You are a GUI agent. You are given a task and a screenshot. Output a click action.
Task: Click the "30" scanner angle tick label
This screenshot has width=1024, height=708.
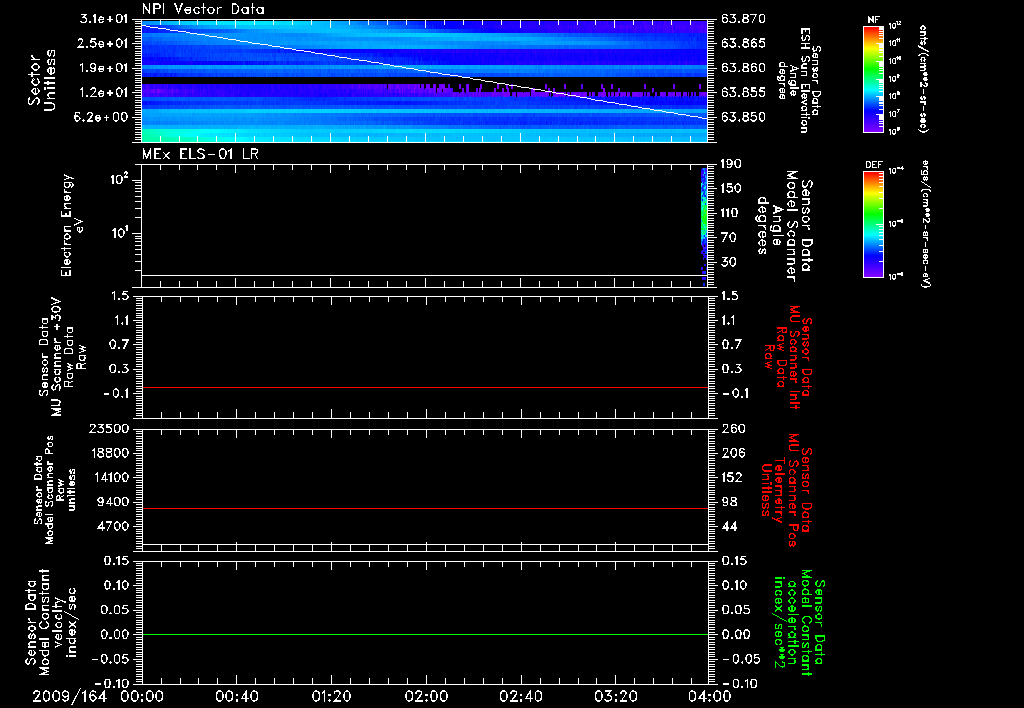[729, 262]
